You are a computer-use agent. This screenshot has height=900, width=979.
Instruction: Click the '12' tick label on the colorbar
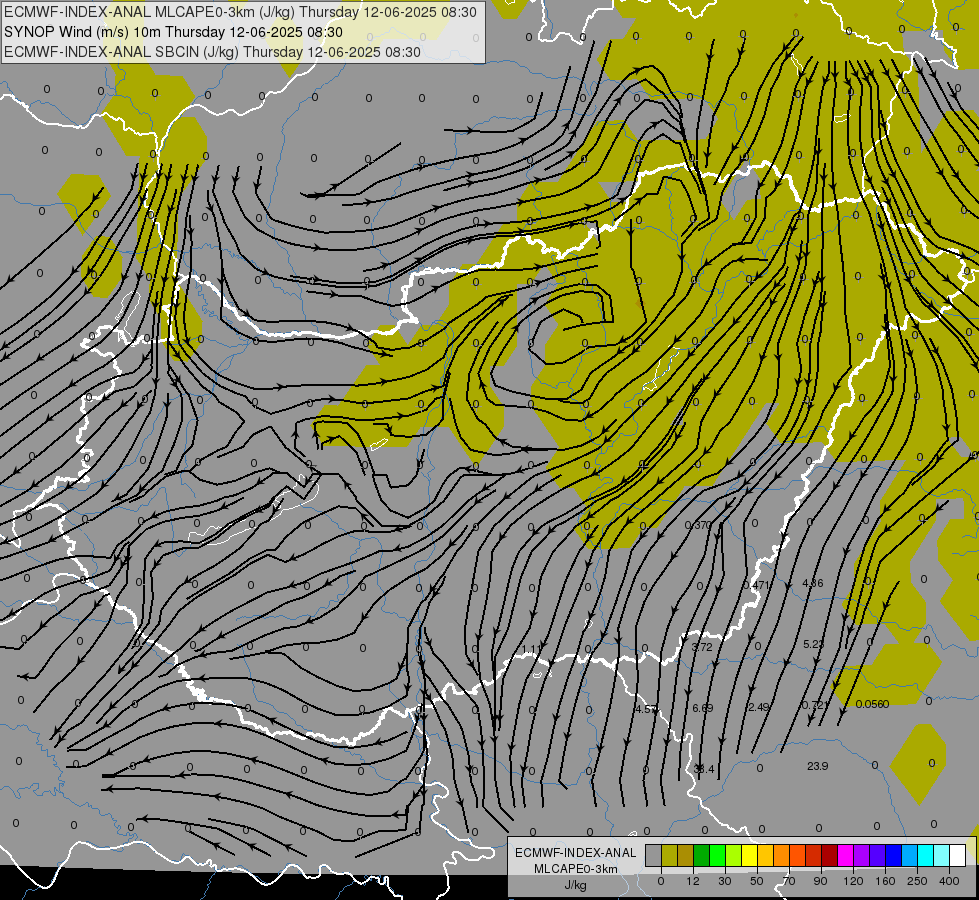(x=693, y=881)
